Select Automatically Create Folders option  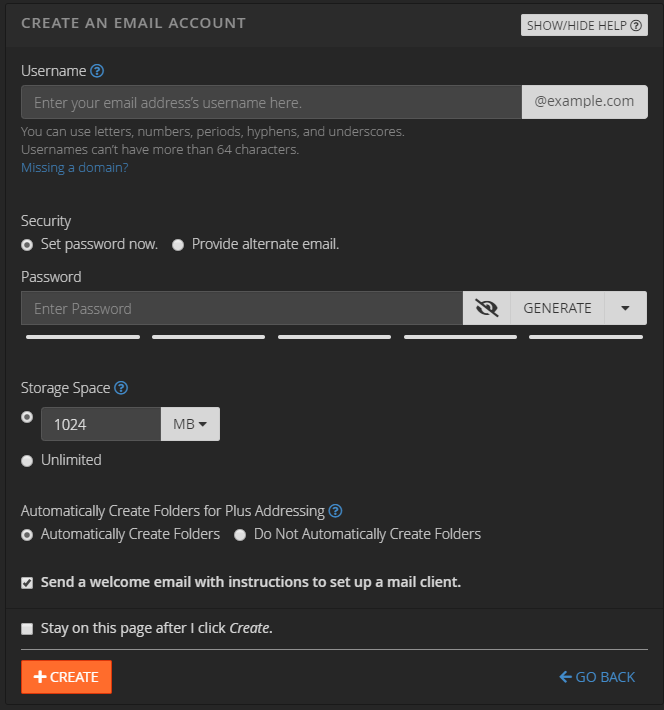(x=27, y=535)
